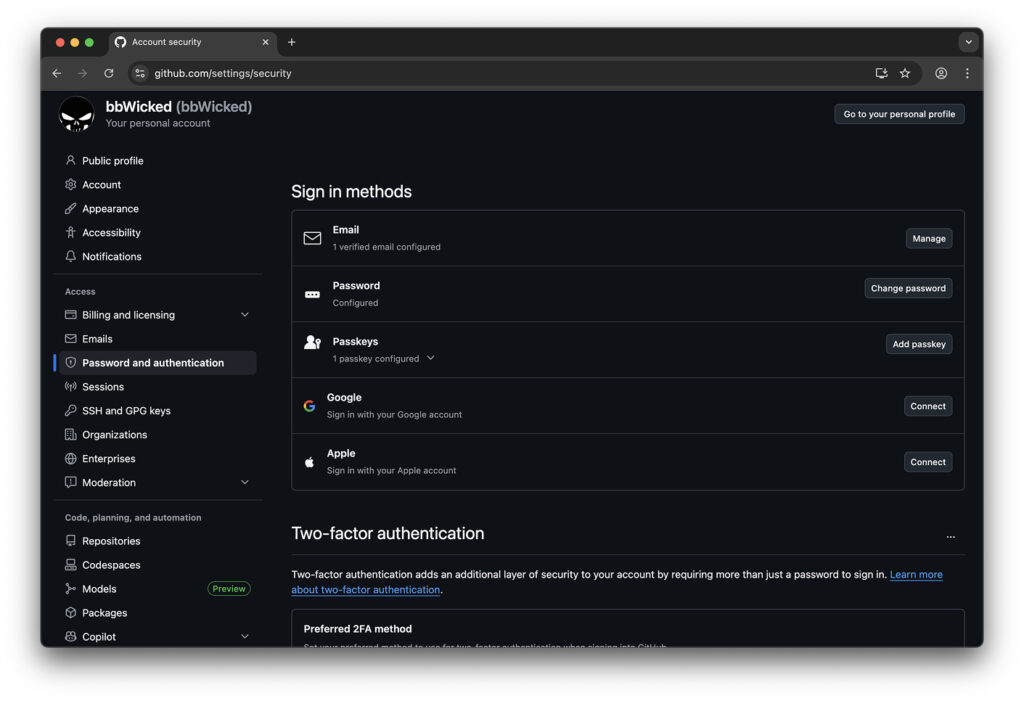The width and height of the screenshot is (1024, 701).
Task: Click the green Preview badge
Action: (x=229, y=589)
